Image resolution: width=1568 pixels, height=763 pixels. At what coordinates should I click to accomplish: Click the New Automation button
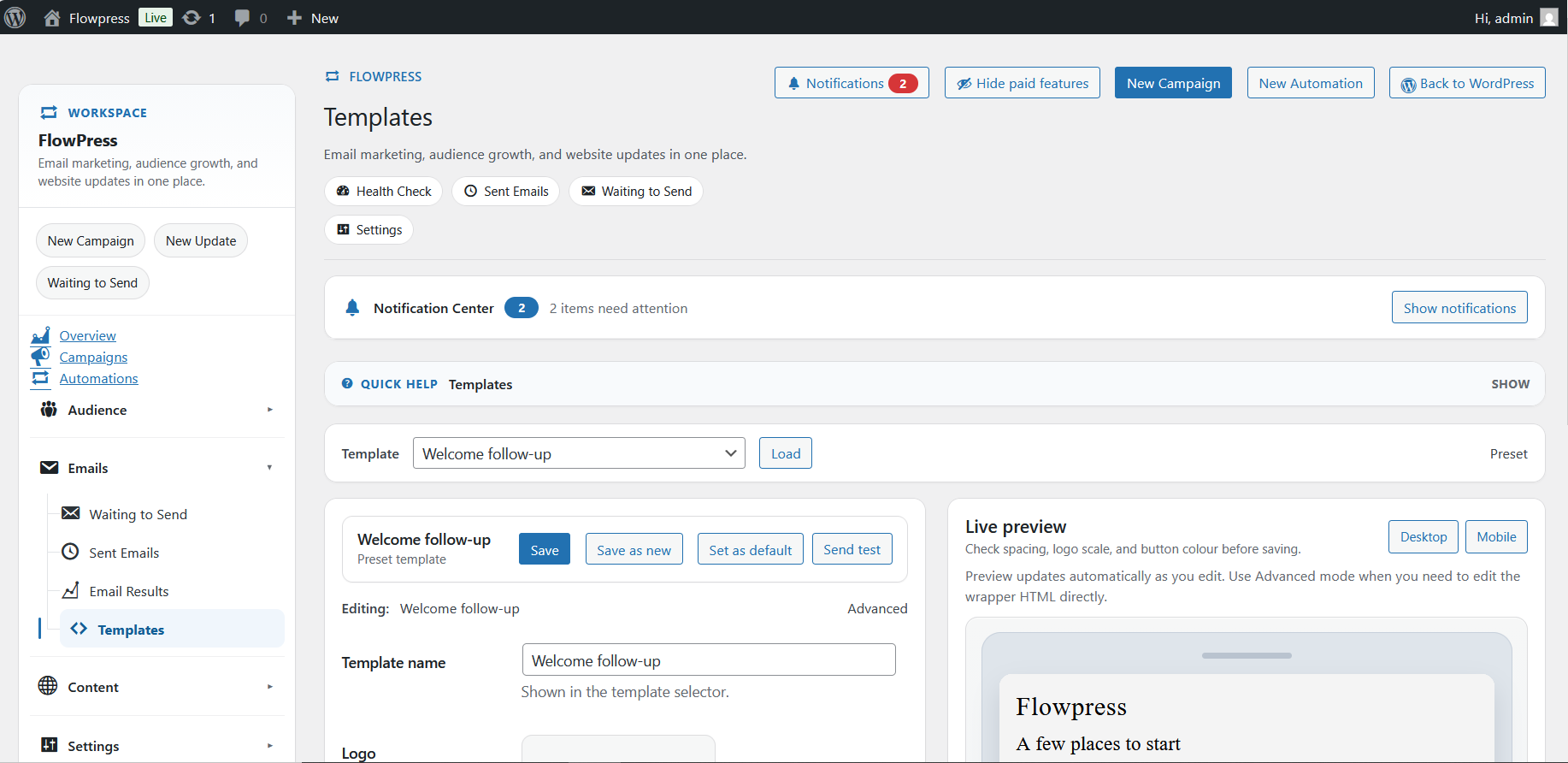[x=1311, y=83]
